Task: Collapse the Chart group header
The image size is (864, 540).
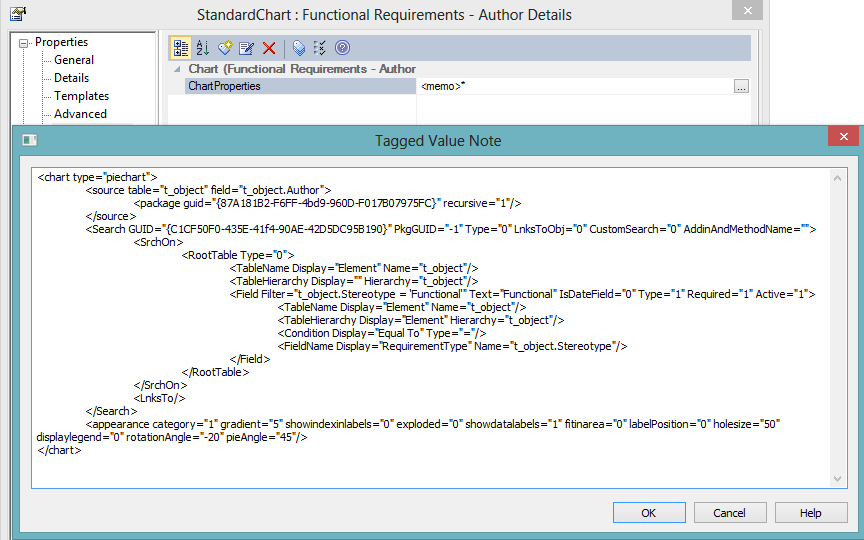Action: pos(178,69)
